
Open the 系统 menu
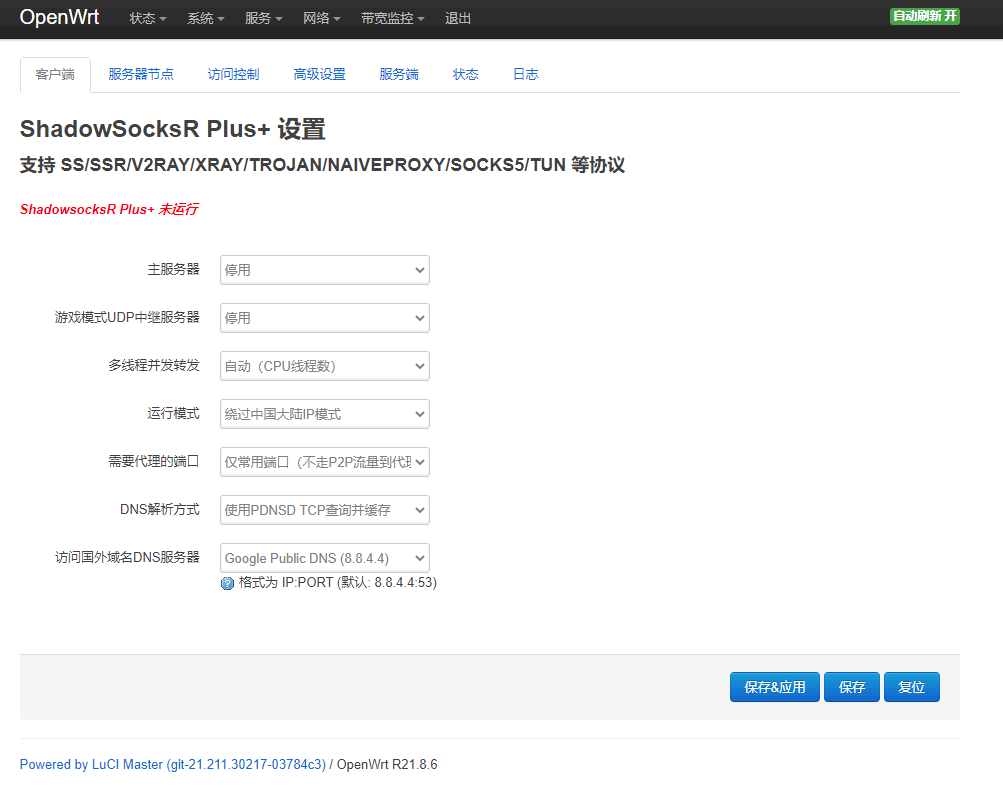tap(205, 19)
